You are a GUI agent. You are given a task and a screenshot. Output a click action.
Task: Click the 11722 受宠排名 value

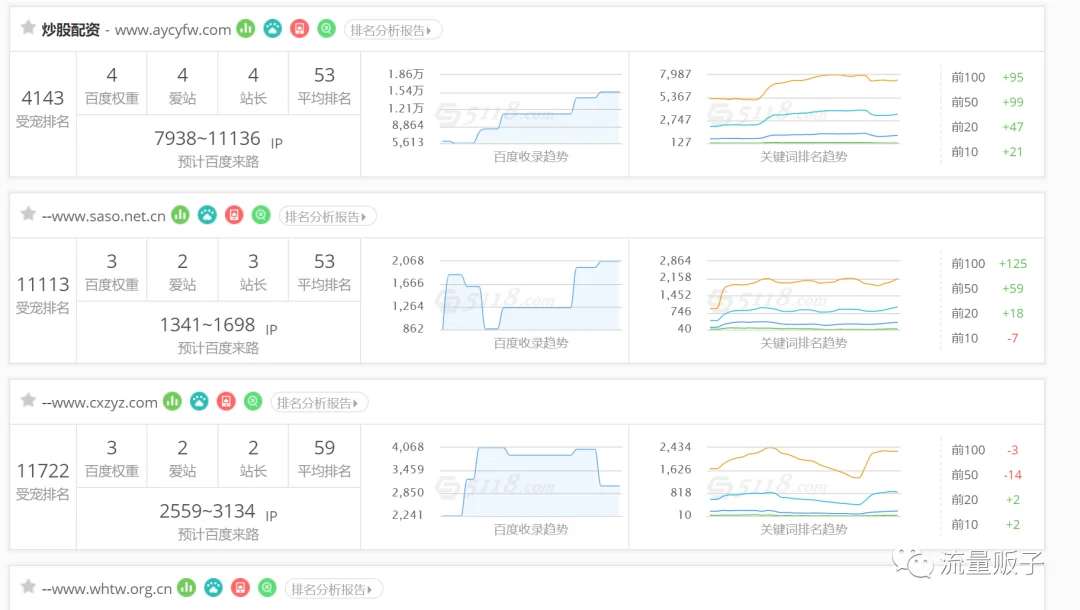coord(43,471)
